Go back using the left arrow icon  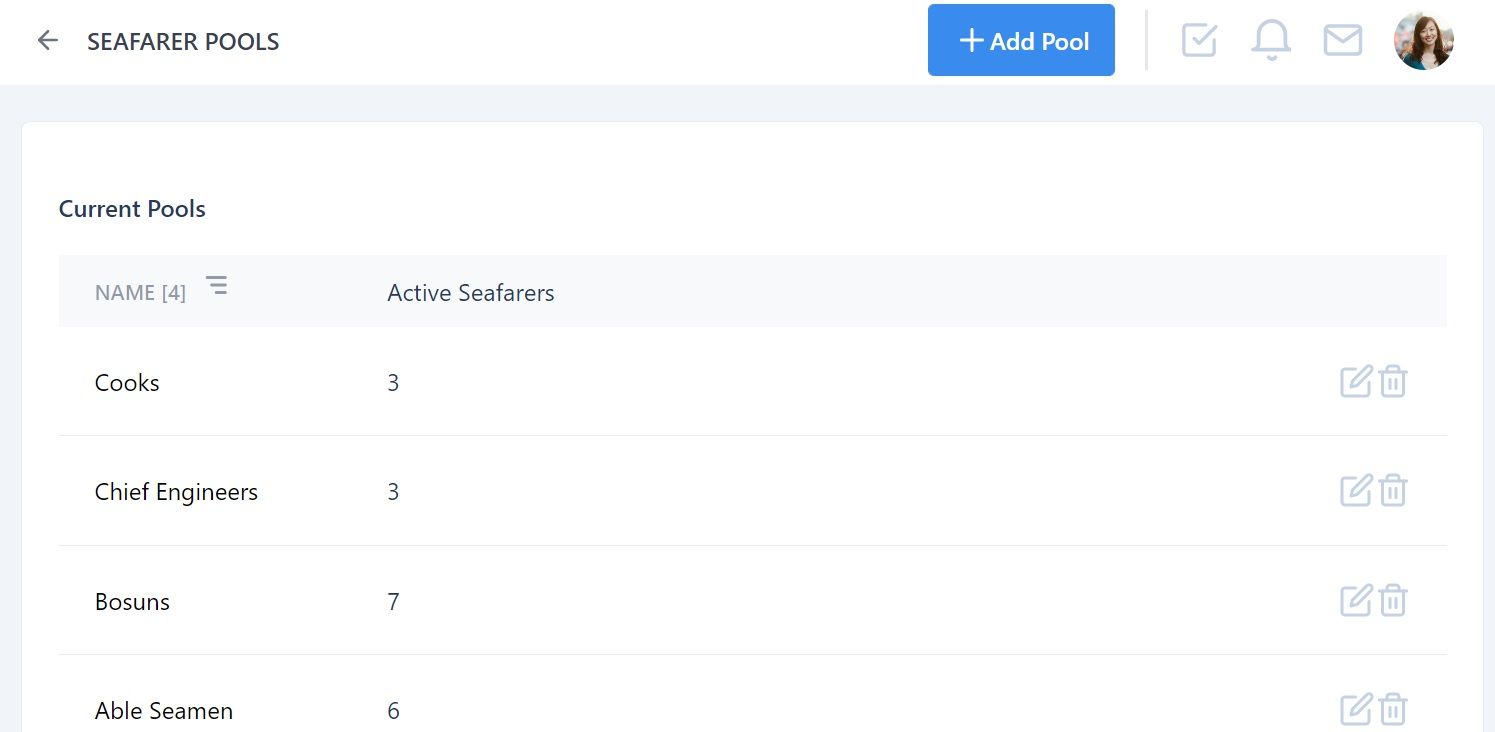(47, 41)
